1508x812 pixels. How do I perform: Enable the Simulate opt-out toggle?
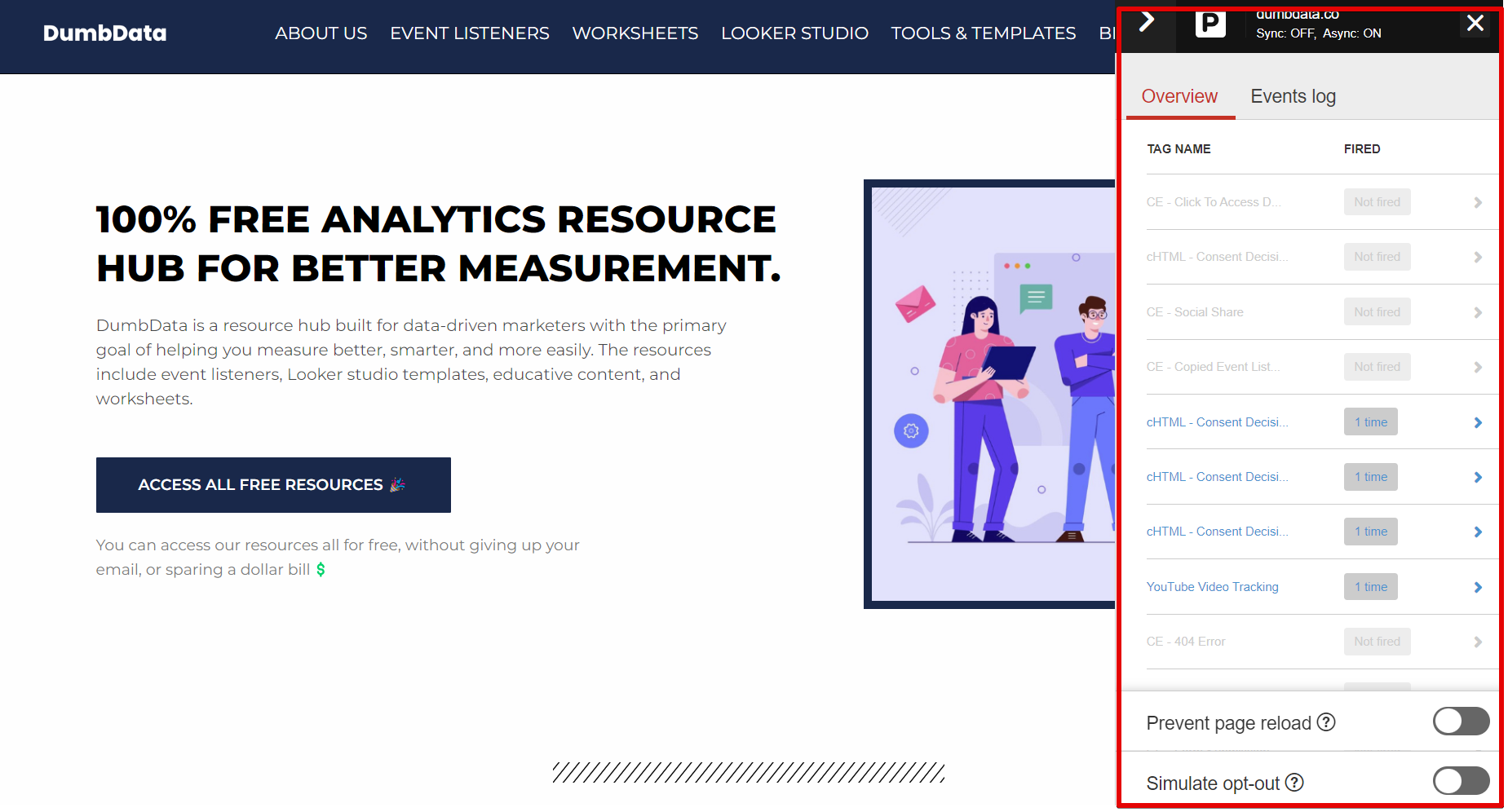[1461, 781]
